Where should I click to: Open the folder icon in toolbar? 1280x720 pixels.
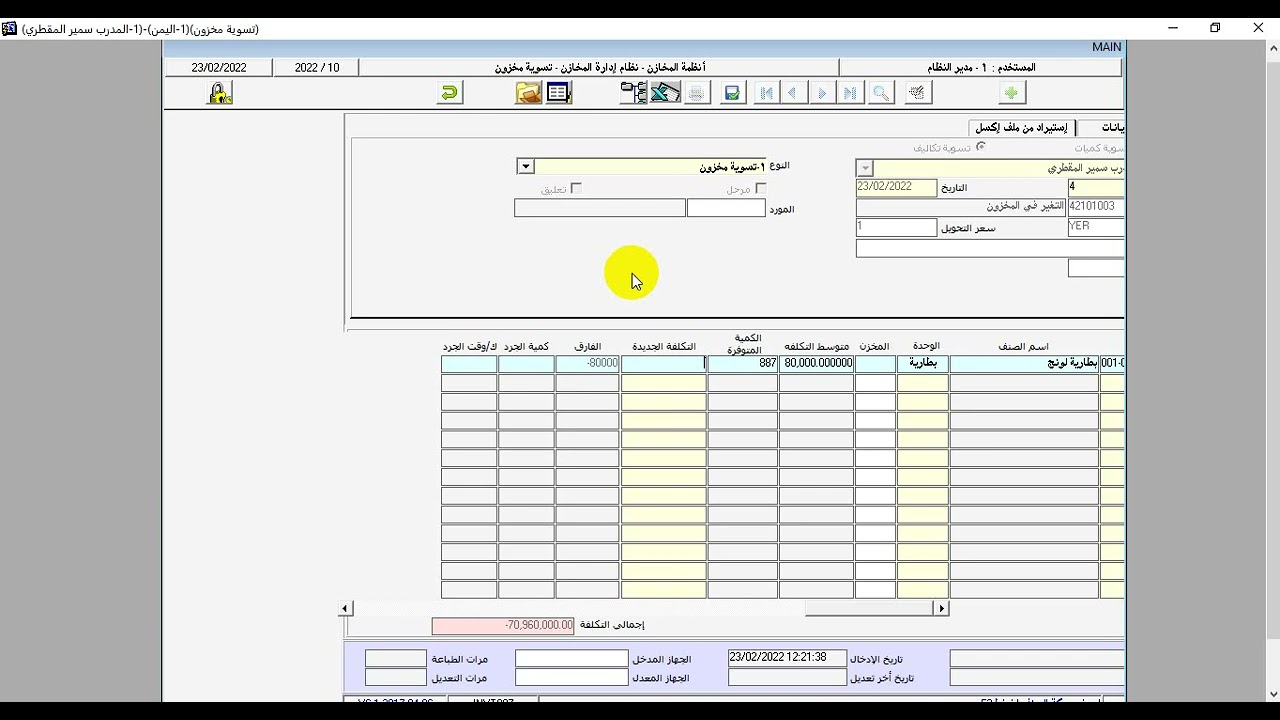coord(528,93)
